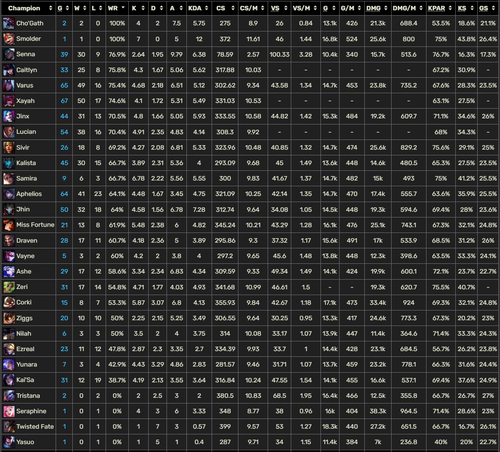This screenshot has width=500, height=452.
Task: Sort table by G/M column header
Action: coord(351,8)
